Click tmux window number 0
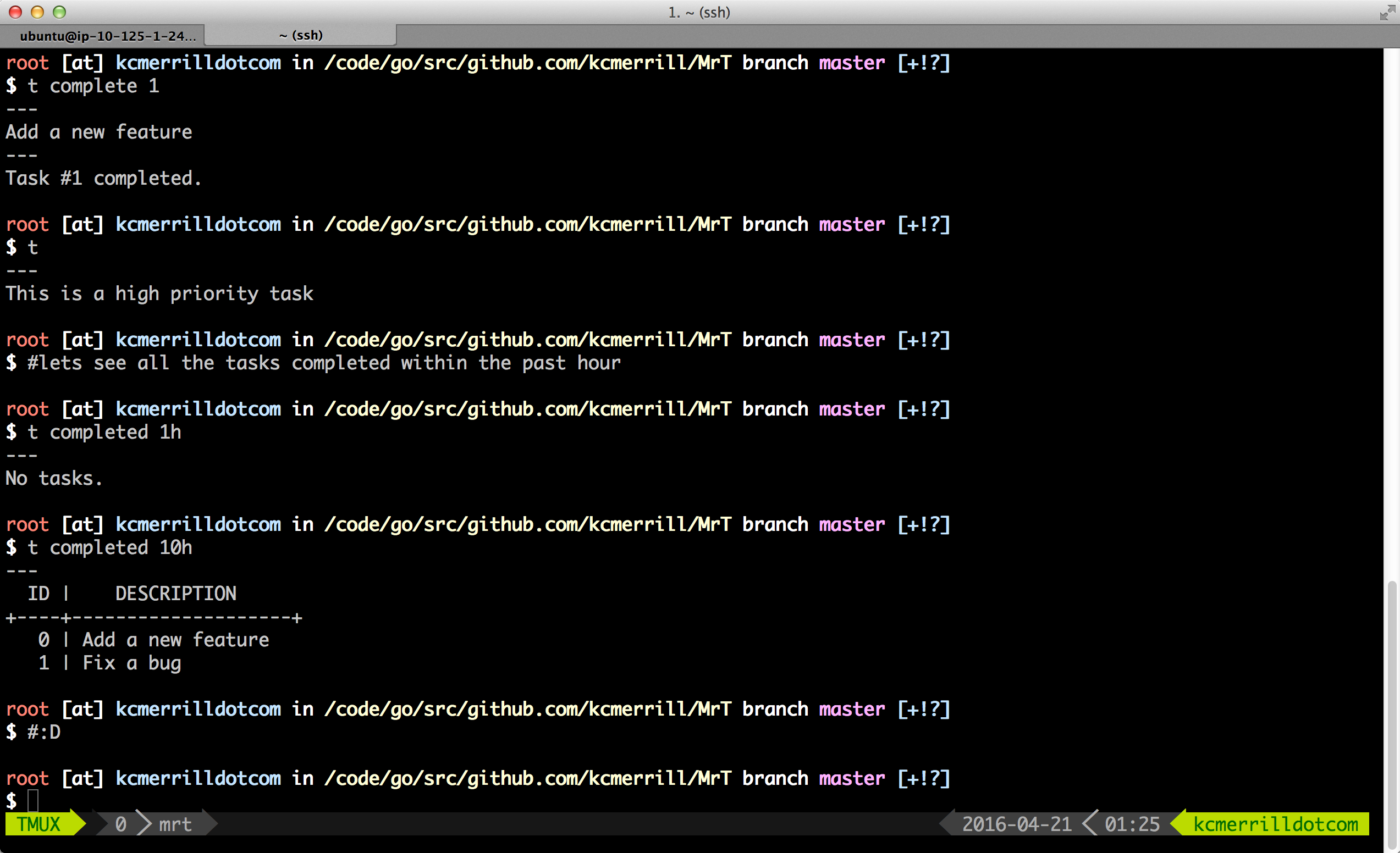This screenshot has width=1400, height=853. pos(120,823)
